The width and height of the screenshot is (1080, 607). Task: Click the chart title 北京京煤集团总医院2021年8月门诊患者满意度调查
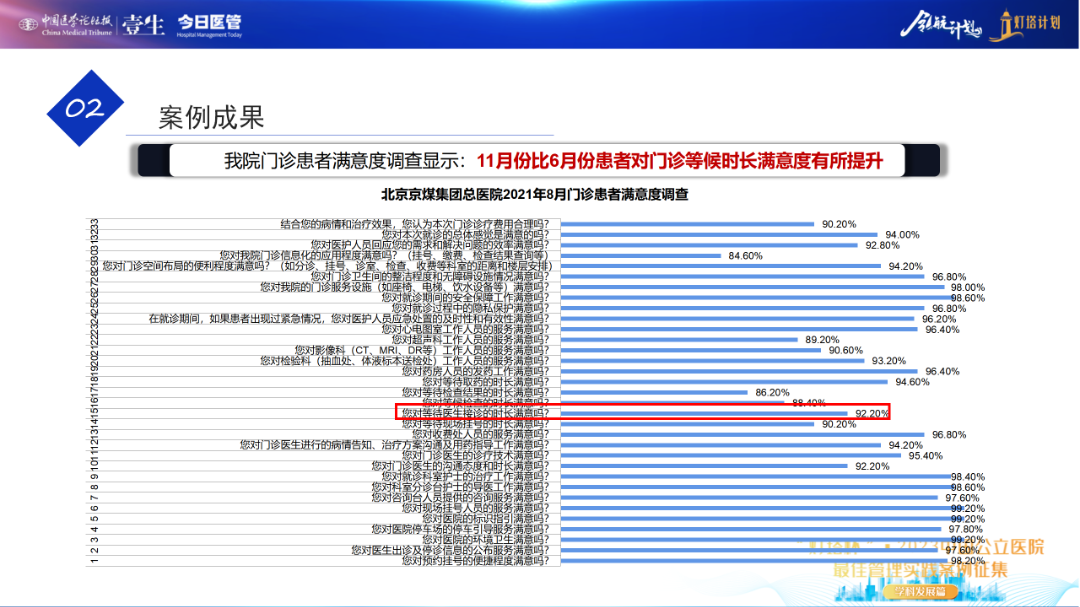[x=535, y=194]
